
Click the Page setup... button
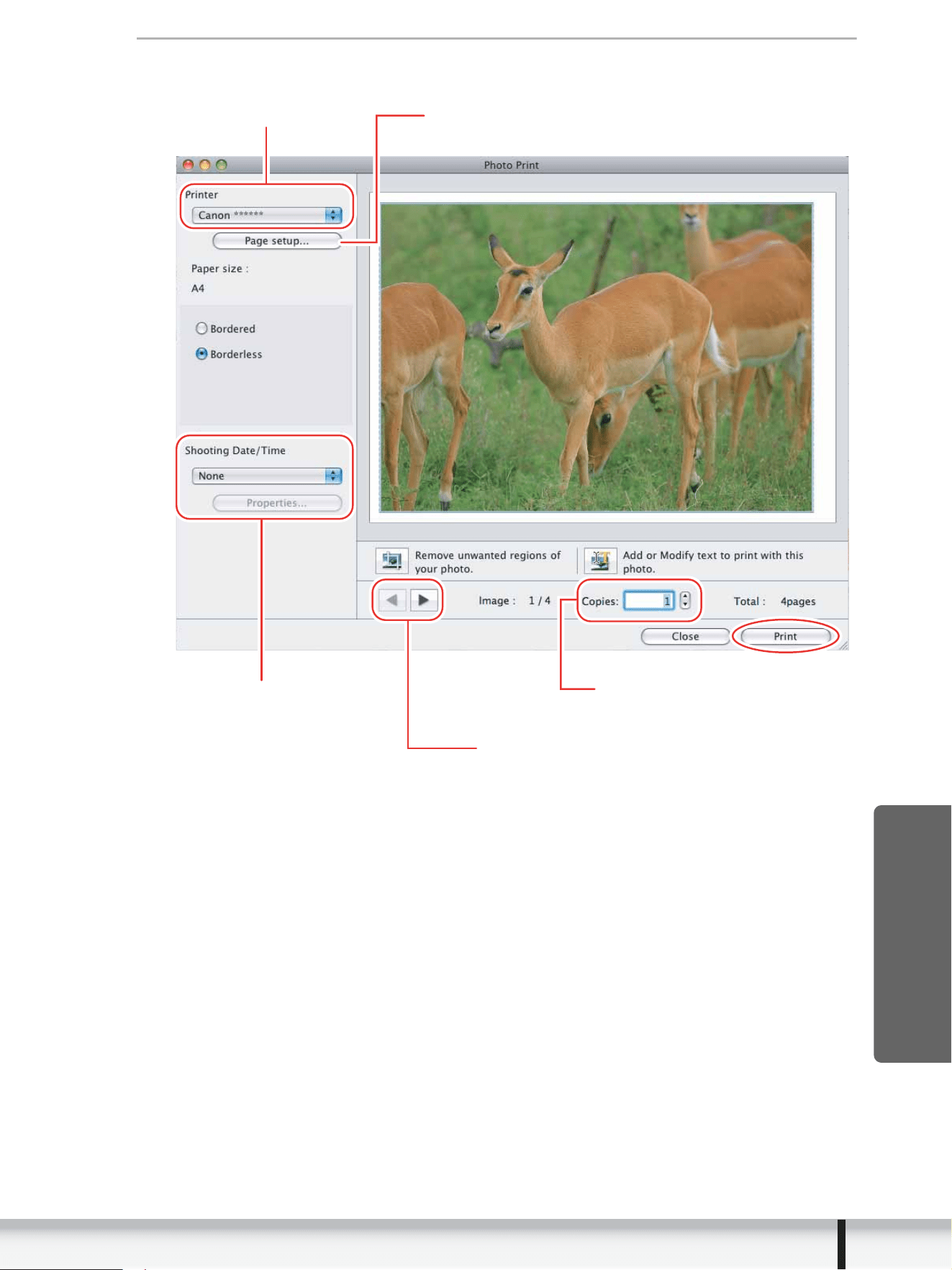[x=276, y=240]
